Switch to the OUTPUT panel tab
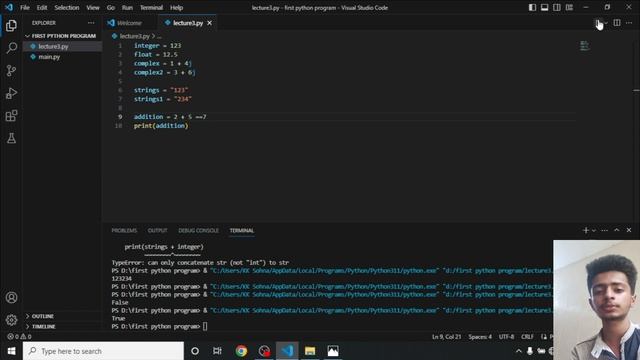640x360 pixels. [x=158, y=231]
